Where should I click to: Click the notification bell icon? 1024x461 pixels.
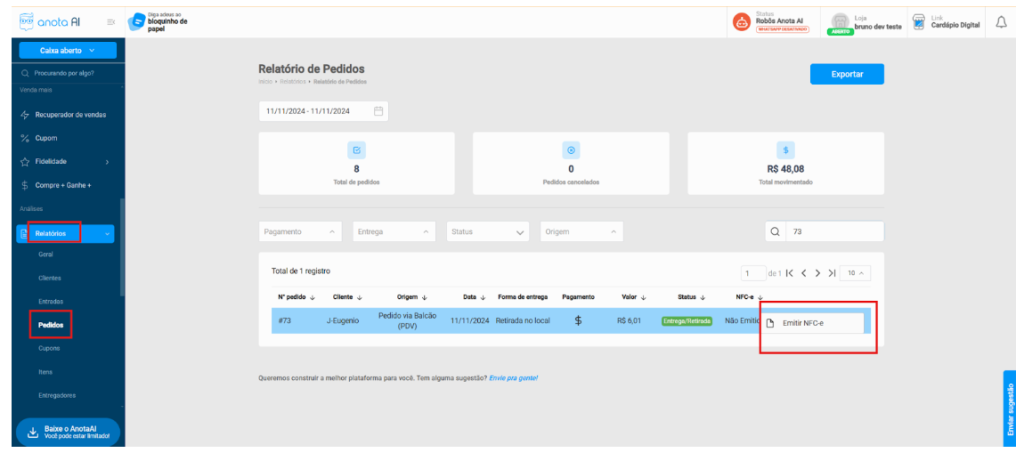point(1001,24)
